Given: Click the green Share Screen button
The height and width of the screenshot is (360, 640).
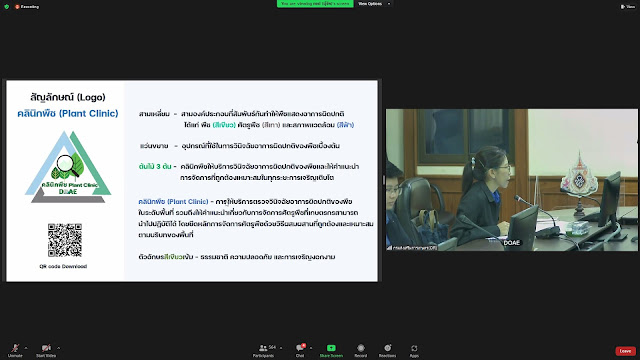Looking at the screenshot, I should [331, 350].
